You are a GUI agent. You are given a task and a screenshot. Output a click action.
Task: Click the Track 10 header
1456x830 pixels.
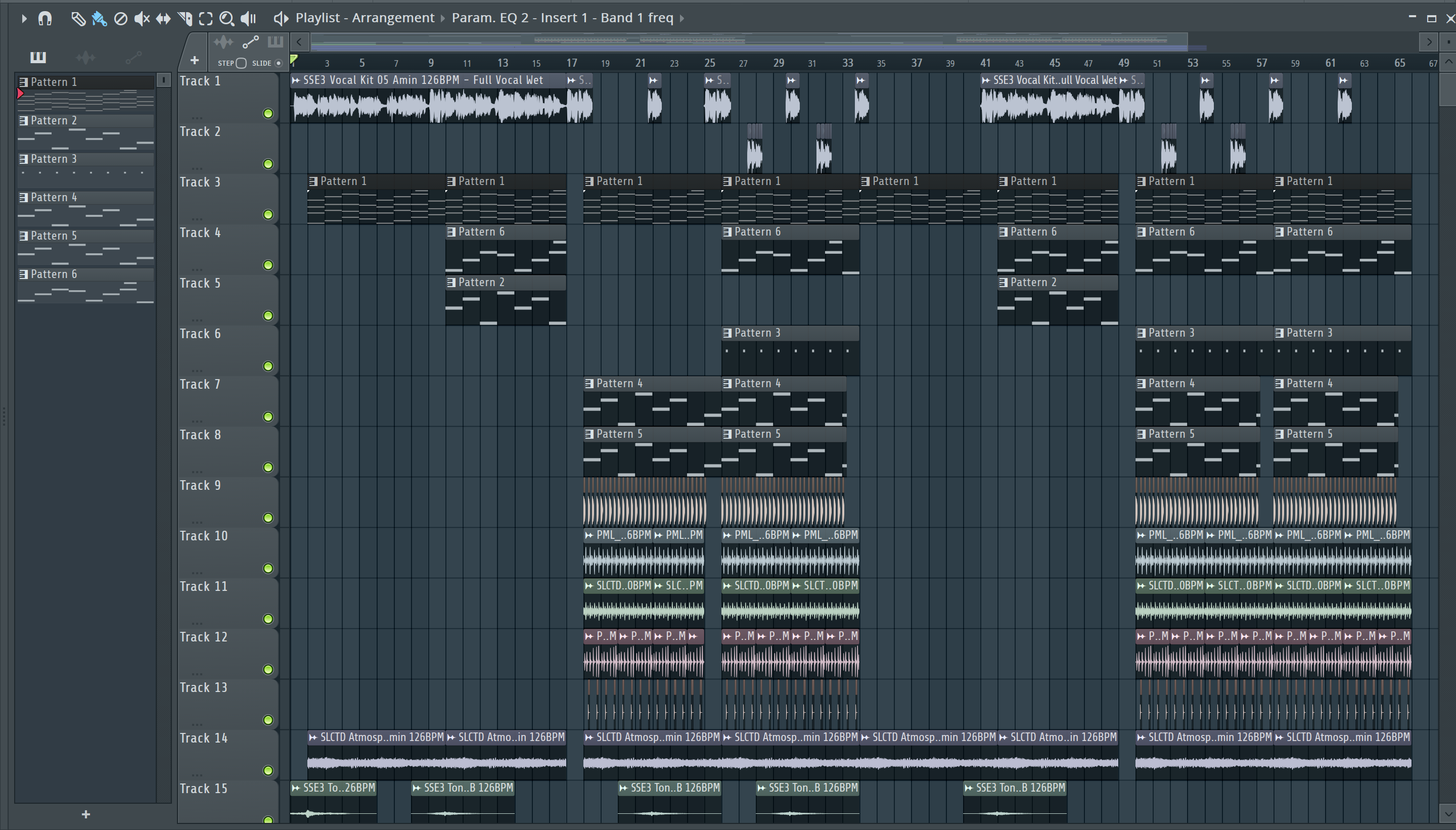pos(227,553)
